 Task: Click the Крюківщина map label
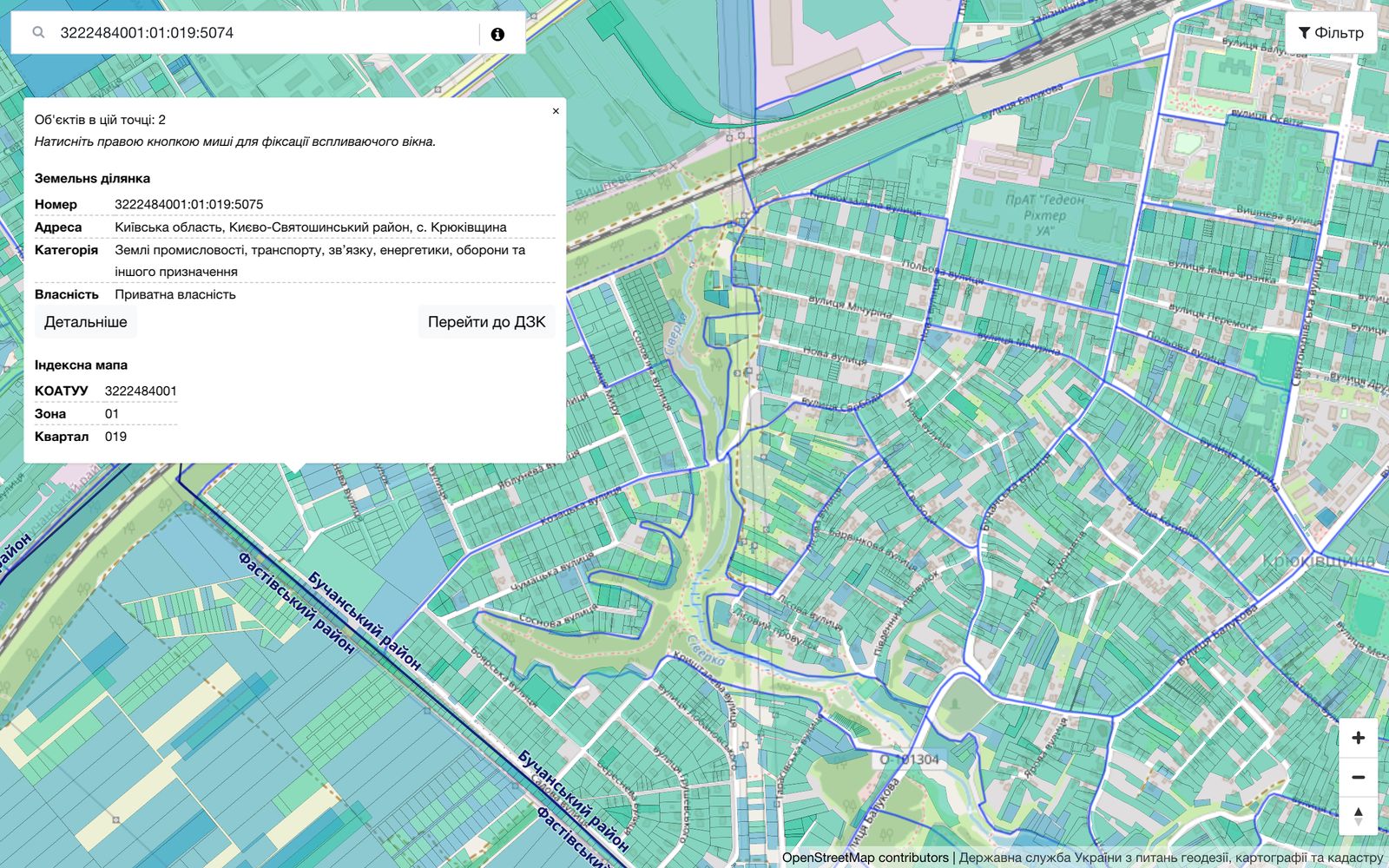tap(1318, 561)
